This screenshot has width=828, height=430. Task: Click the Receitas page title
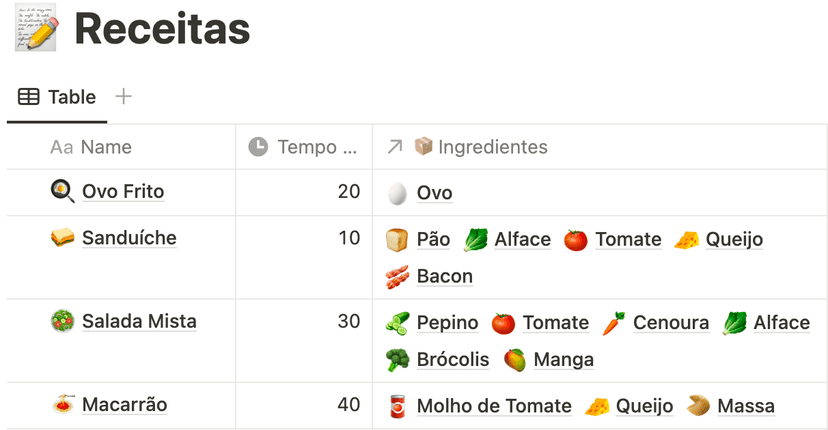162,28
